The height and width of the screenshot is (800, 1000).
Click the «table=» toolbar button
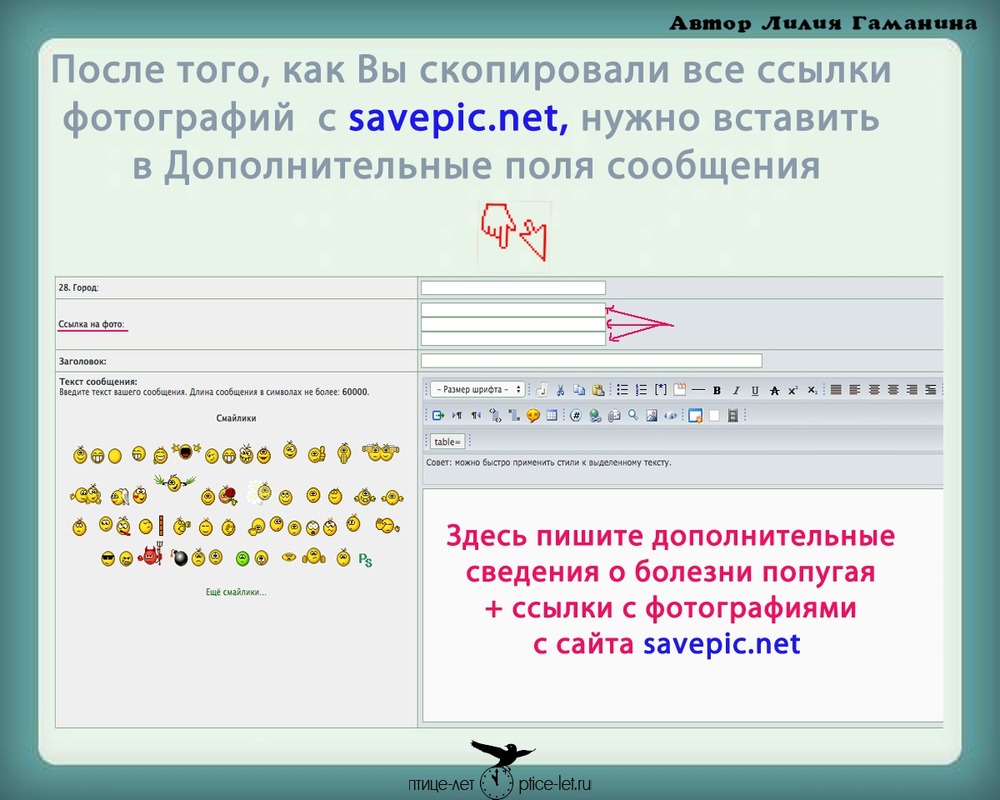coord(447,441)
